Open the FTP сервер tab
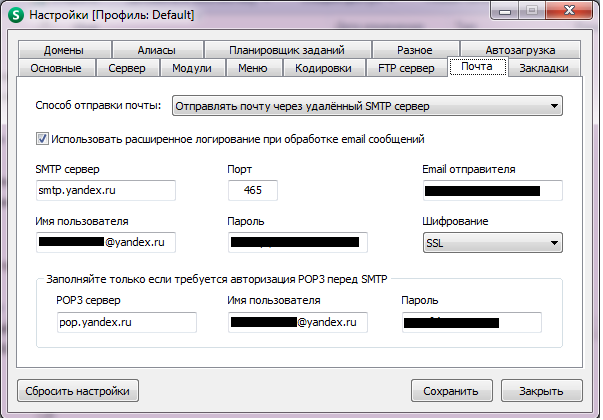The width and height of the screenshot is (603, 420). [406, 68]
